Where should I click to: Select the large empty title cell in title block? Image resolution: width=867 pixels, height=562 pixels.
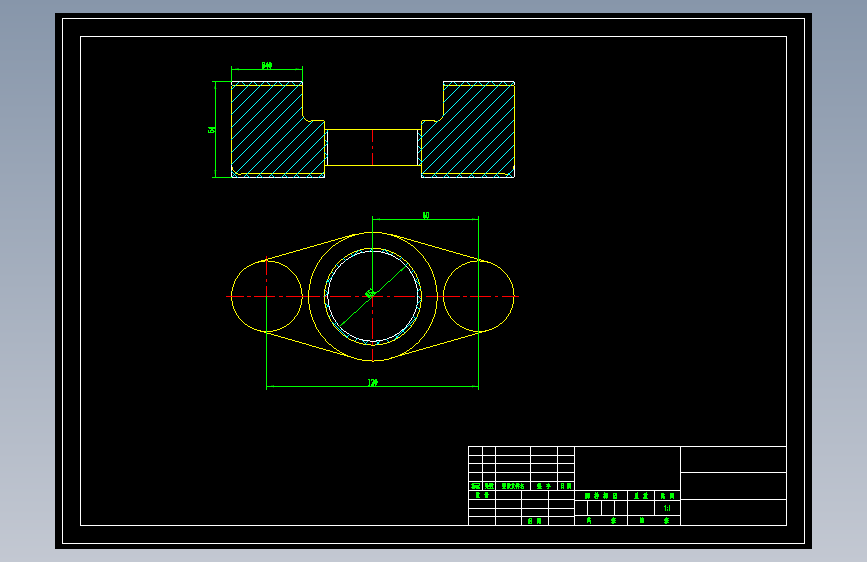pyautogui.click(x=628, y=468)
